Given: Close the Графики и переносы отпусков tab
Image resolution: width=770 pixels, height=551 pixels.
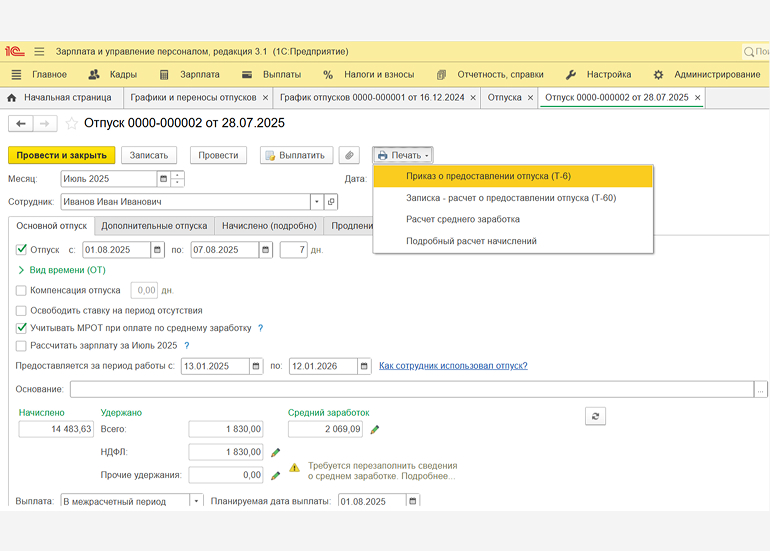Looking at the screenshot, I should (x=265, y=98).
